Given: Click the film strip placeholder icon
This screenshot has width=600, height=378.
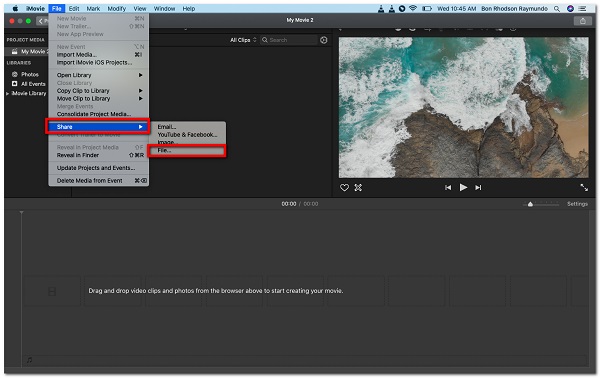Looking at the screenshot, I should [52, 292].
